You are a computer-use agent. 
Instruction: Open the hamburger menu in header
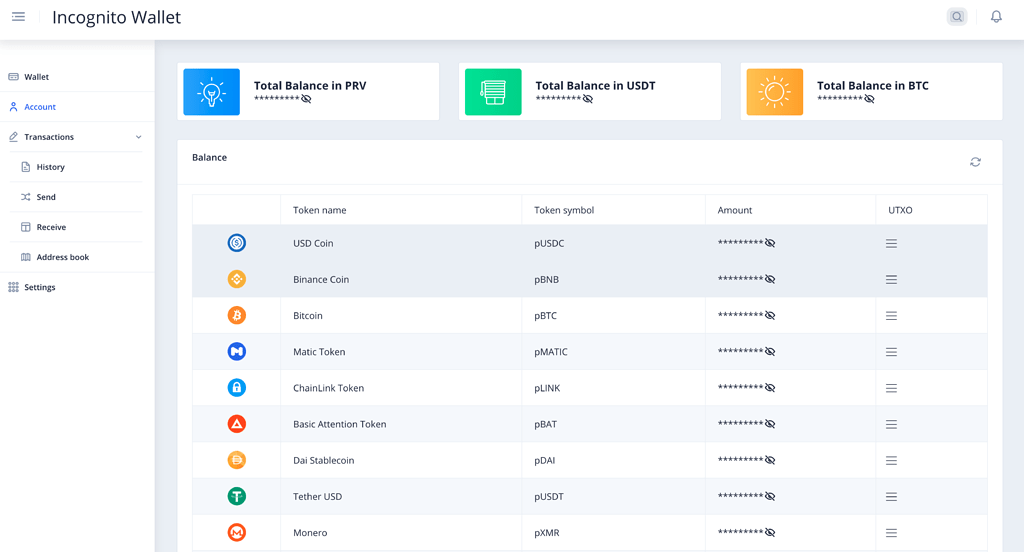pos(18,17)
